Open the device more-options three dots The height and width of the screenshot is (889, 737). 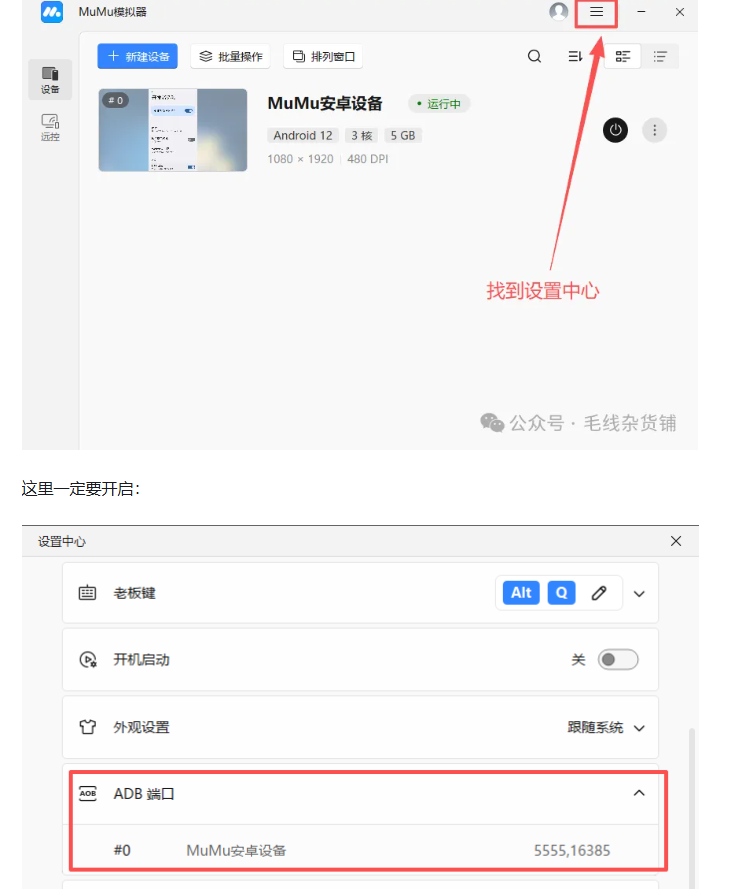coord(654,130)
